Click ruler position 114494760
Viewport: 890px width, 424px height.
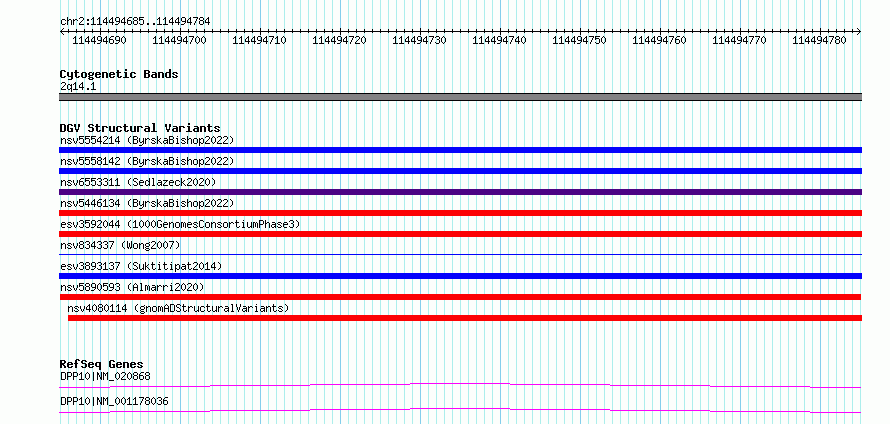[x=660, y=40]
